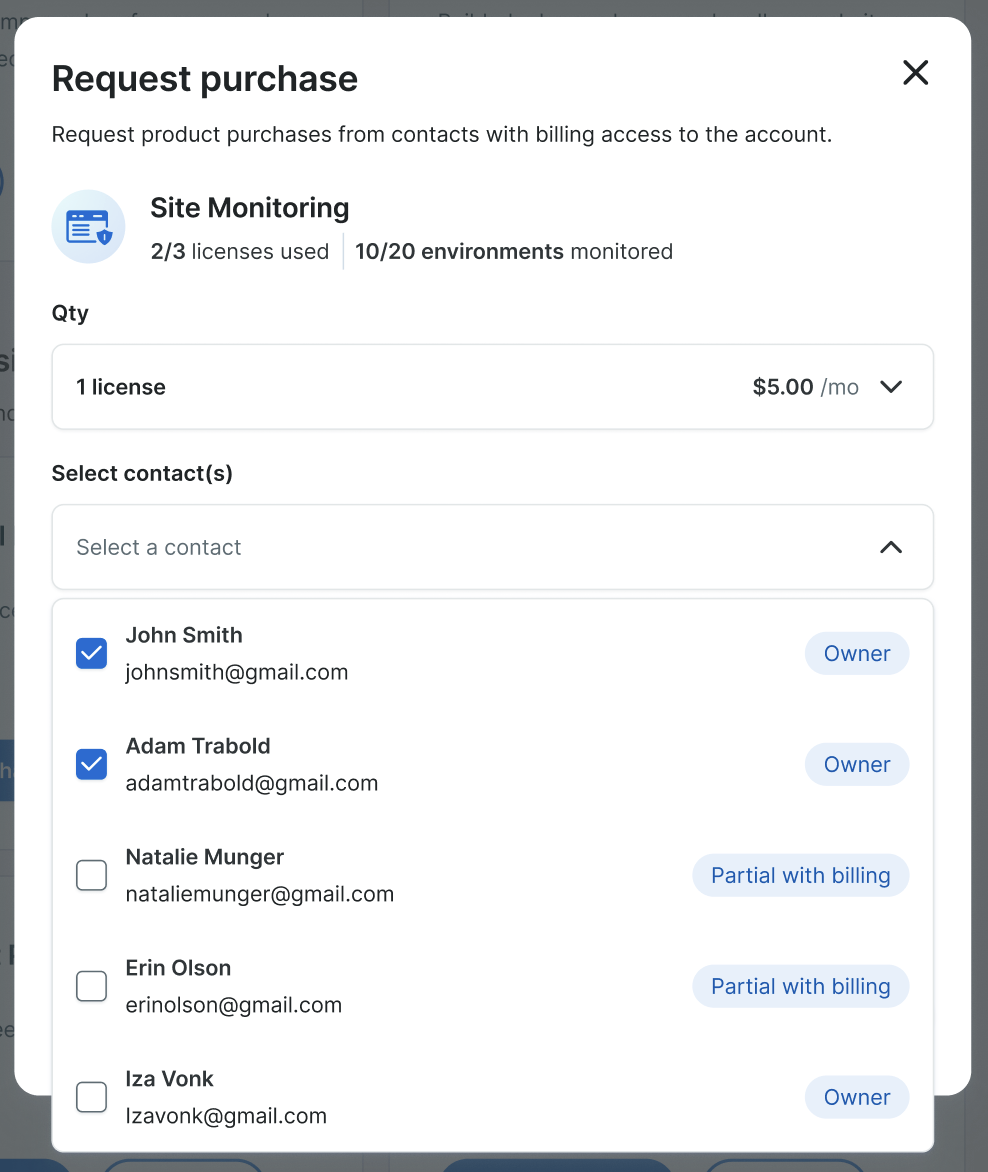The image size is (988, 1172).
Task: Click Erin Olson's Partial with billing tag
Action: [x=800, y=987]
